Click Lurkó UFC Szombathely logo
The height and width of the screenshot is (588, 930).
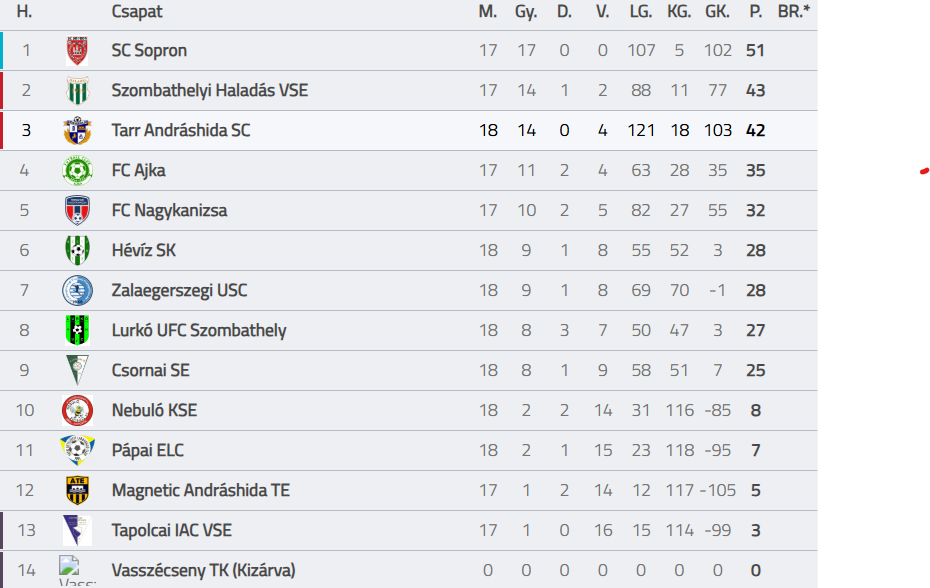pyautogui.click(x=77, y=330)
